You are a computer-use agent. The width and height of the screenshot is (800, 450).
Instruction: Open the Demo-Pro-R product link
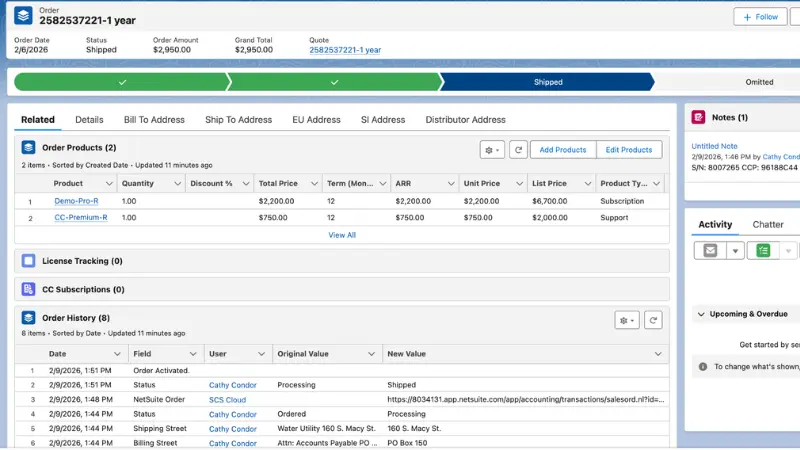tap(76, 201)
